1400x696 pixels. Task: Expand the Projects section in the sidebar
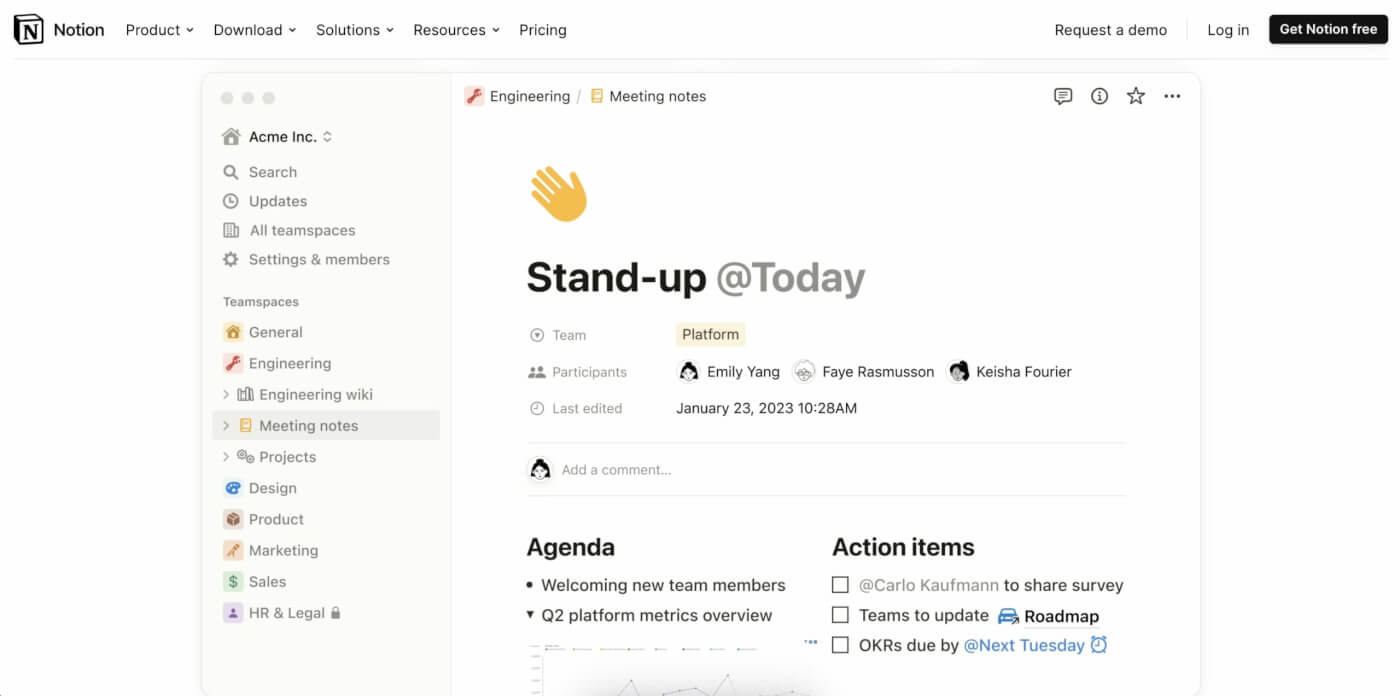(225, 456)
